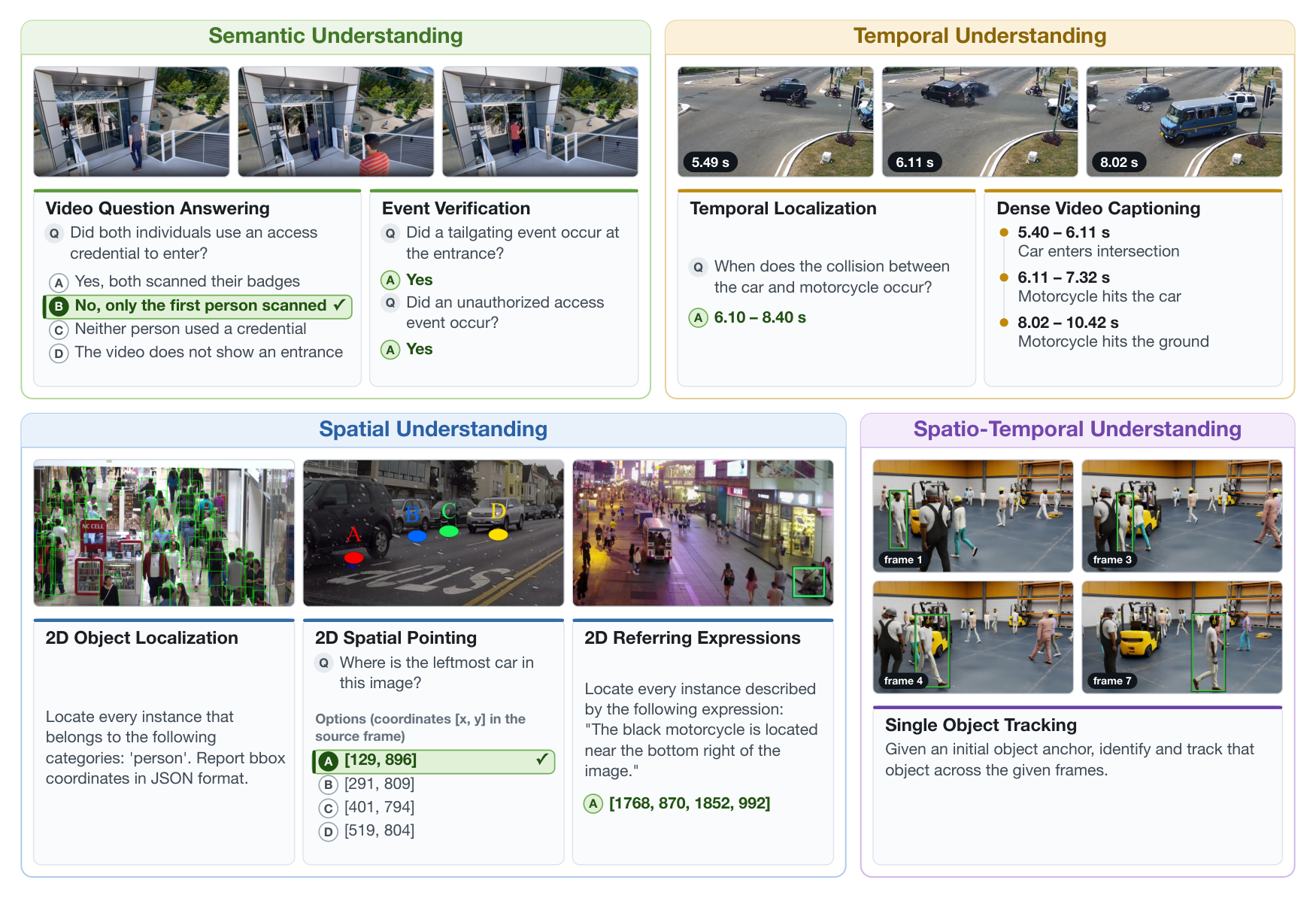
Task: Select option B 'No, only the first person scanned'
Action: pyautogui.click(x=197, y=306)
